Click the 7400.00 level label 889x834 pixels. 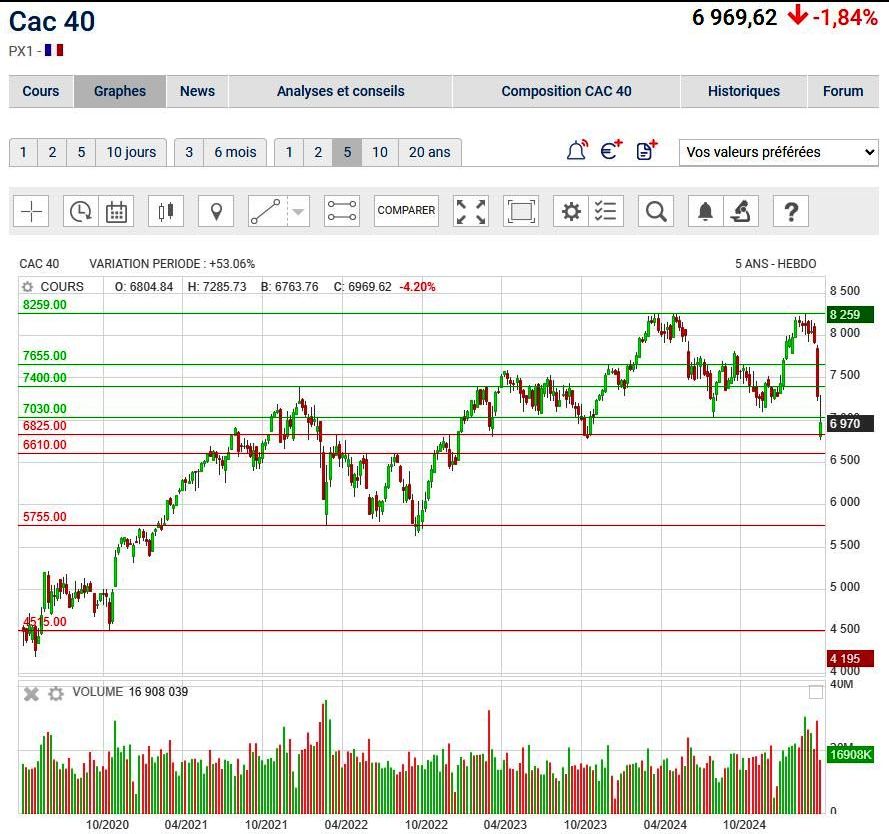click(x=44, y=378)
